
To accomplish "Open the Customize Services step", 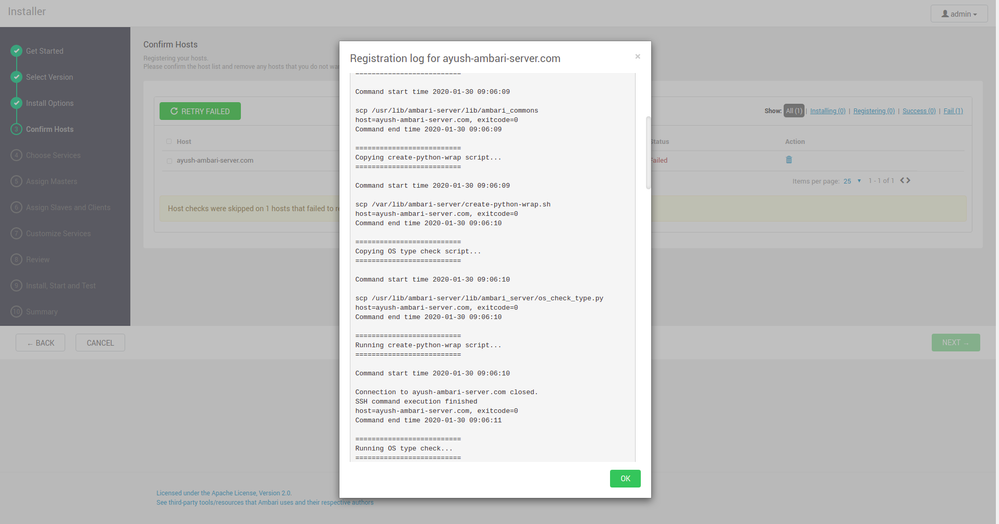I will pyautogui.click(x=58, y=234).
